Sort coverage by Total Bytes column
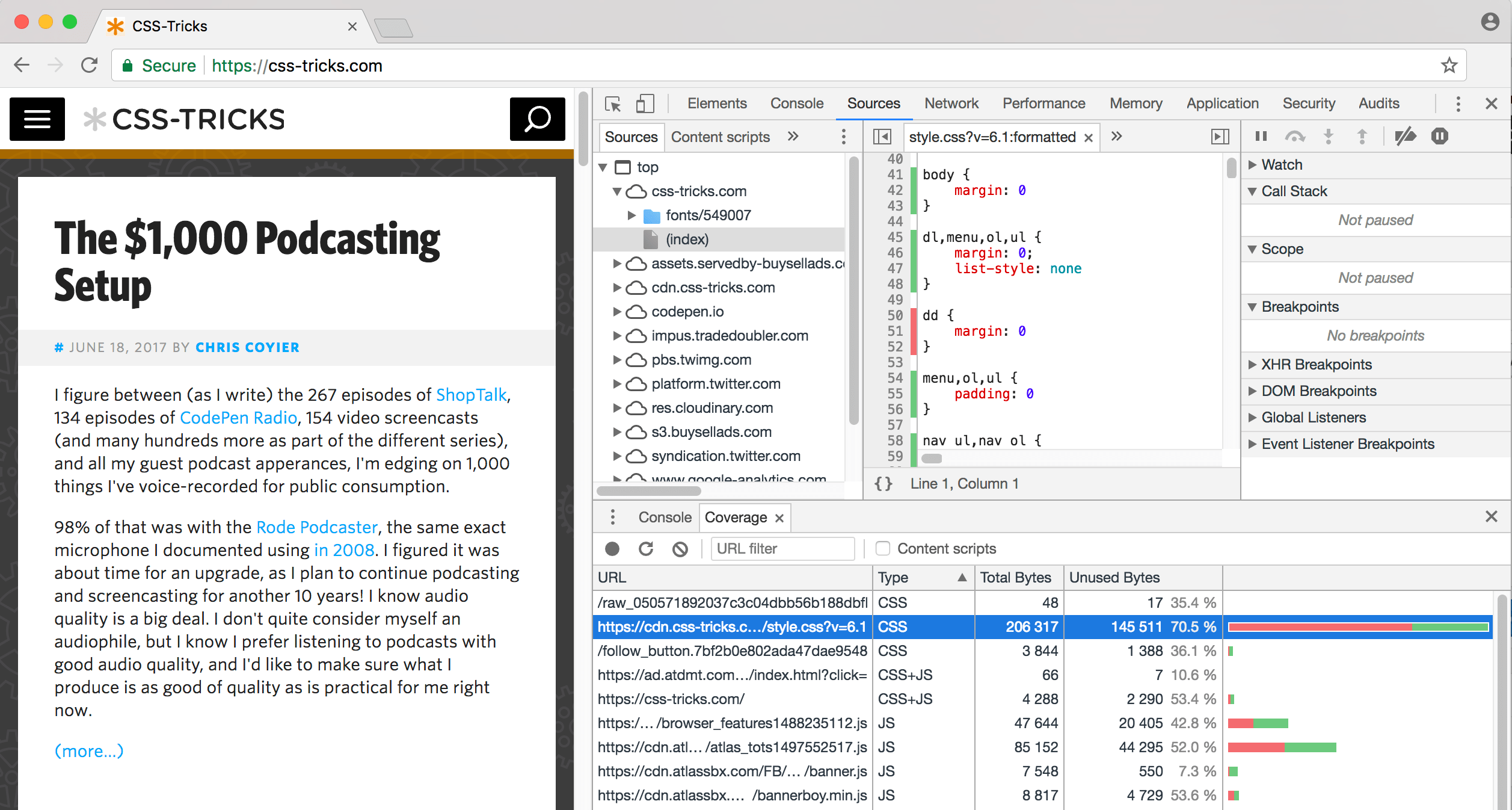Viewport: 1512px width, 810px height. [1019, 578]
